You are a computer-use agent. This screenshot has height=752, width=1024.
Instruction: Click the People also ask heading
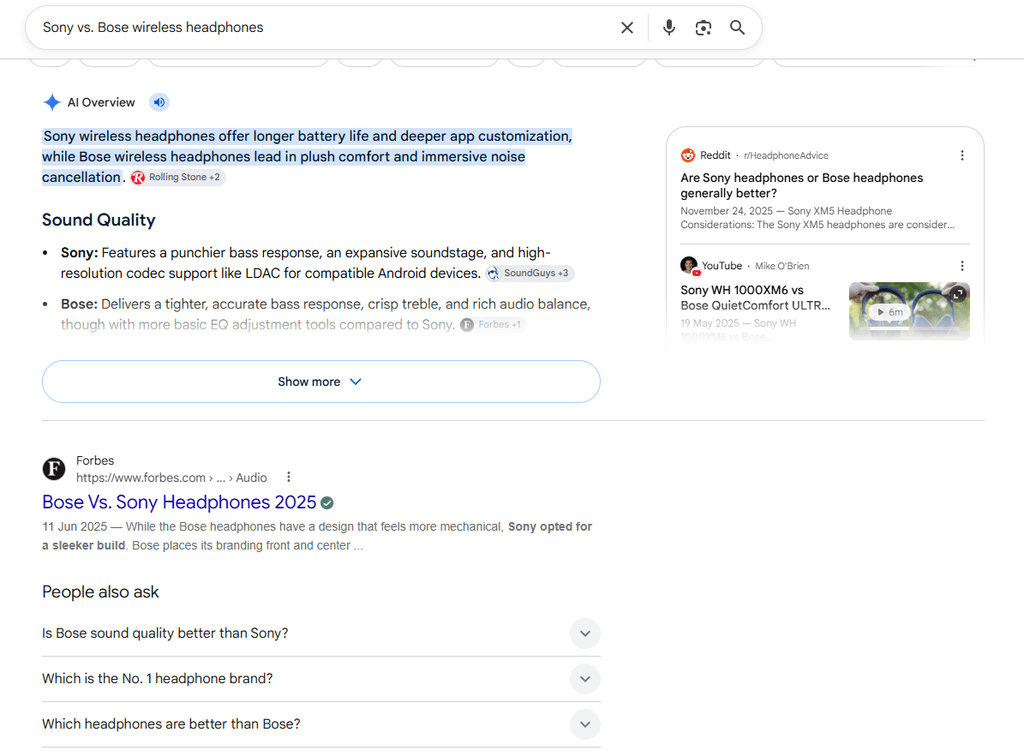101,592
